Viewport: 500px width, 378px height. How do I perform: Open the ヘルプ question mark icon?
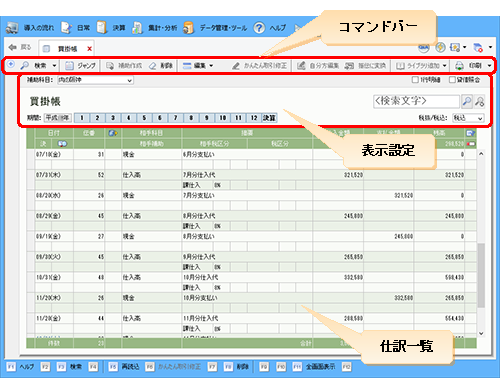[259, 28]
